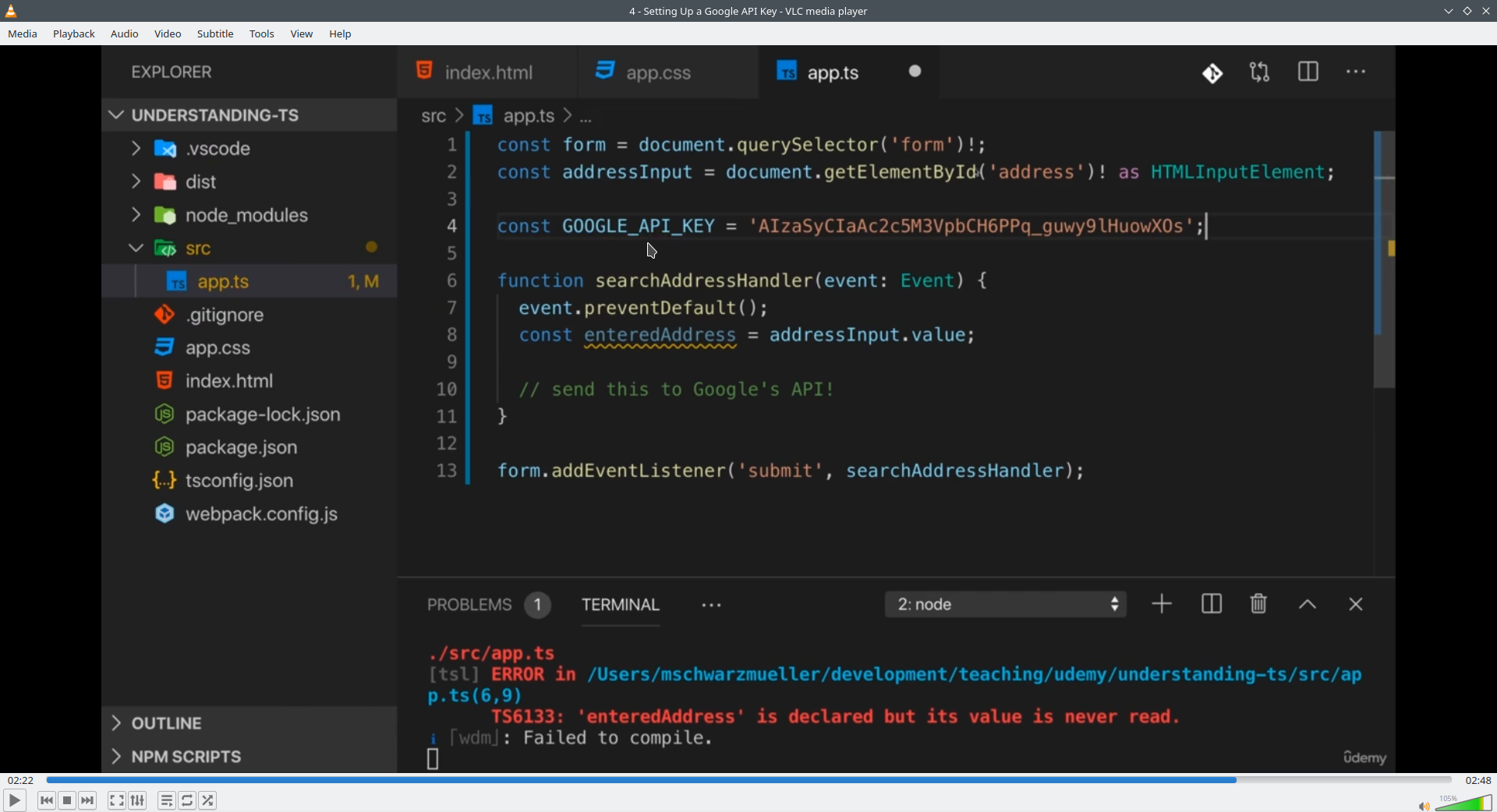Screen dimensions: 1497x812
Task: Open the .gitignore file
Action: [249, 315]
